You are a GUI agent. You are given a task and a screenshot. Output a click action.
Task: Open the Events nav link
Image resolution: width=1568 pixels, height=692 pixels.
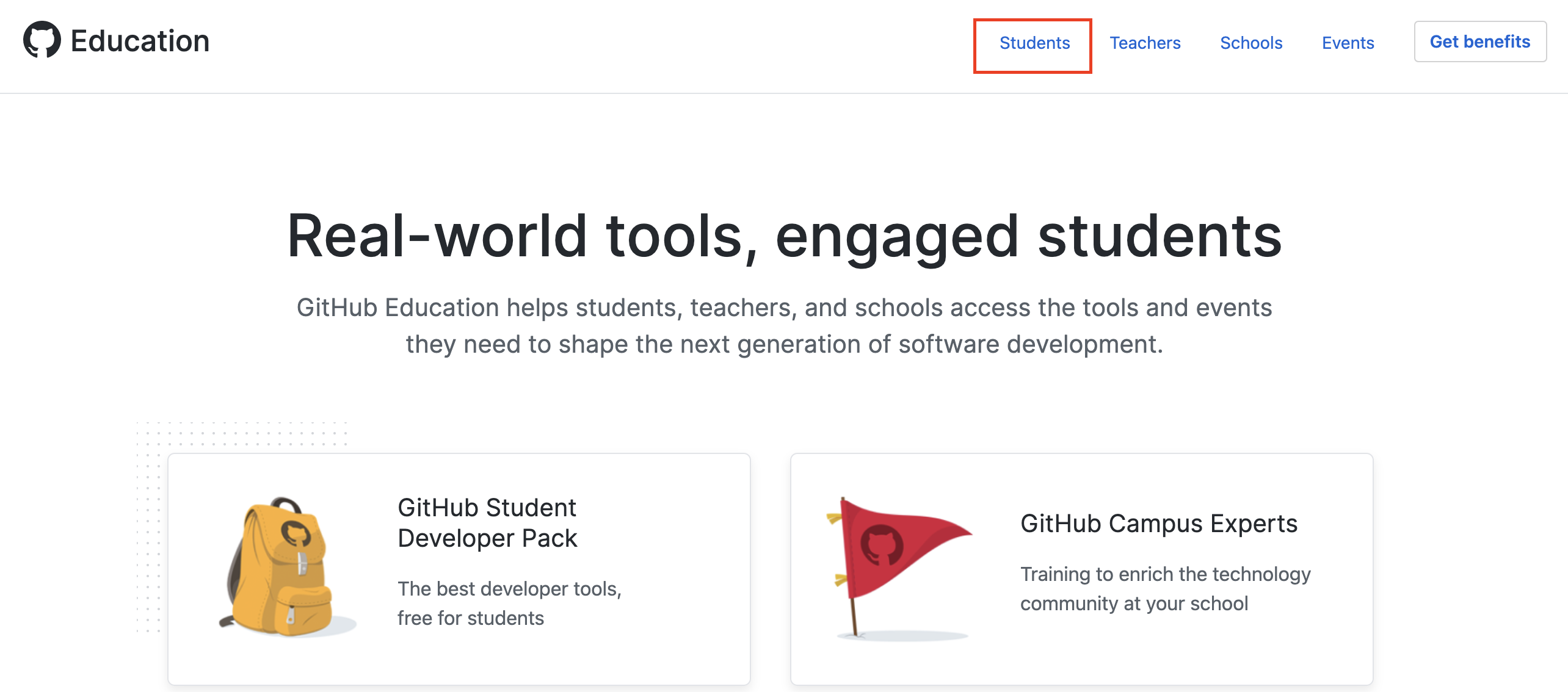[1348, 43]
